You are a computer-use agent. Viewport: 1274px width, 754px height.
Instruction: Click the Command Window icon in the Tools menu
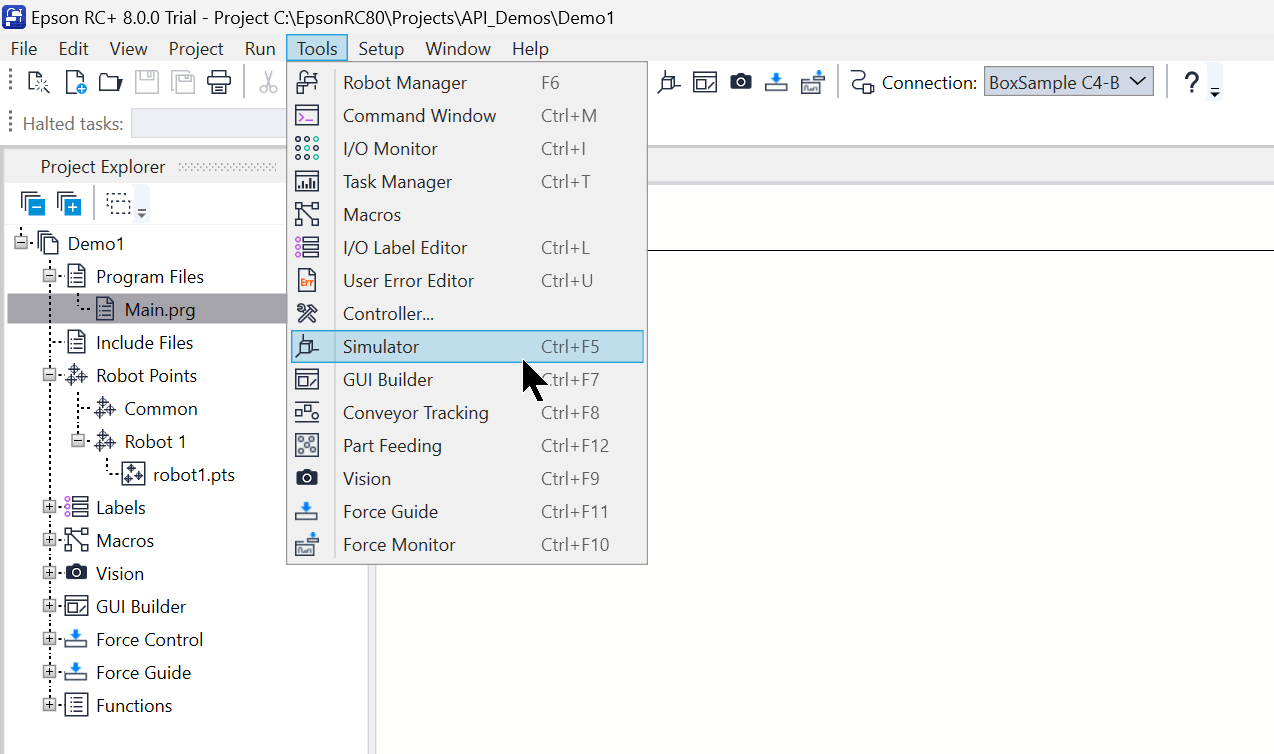[x=308, y=116]
